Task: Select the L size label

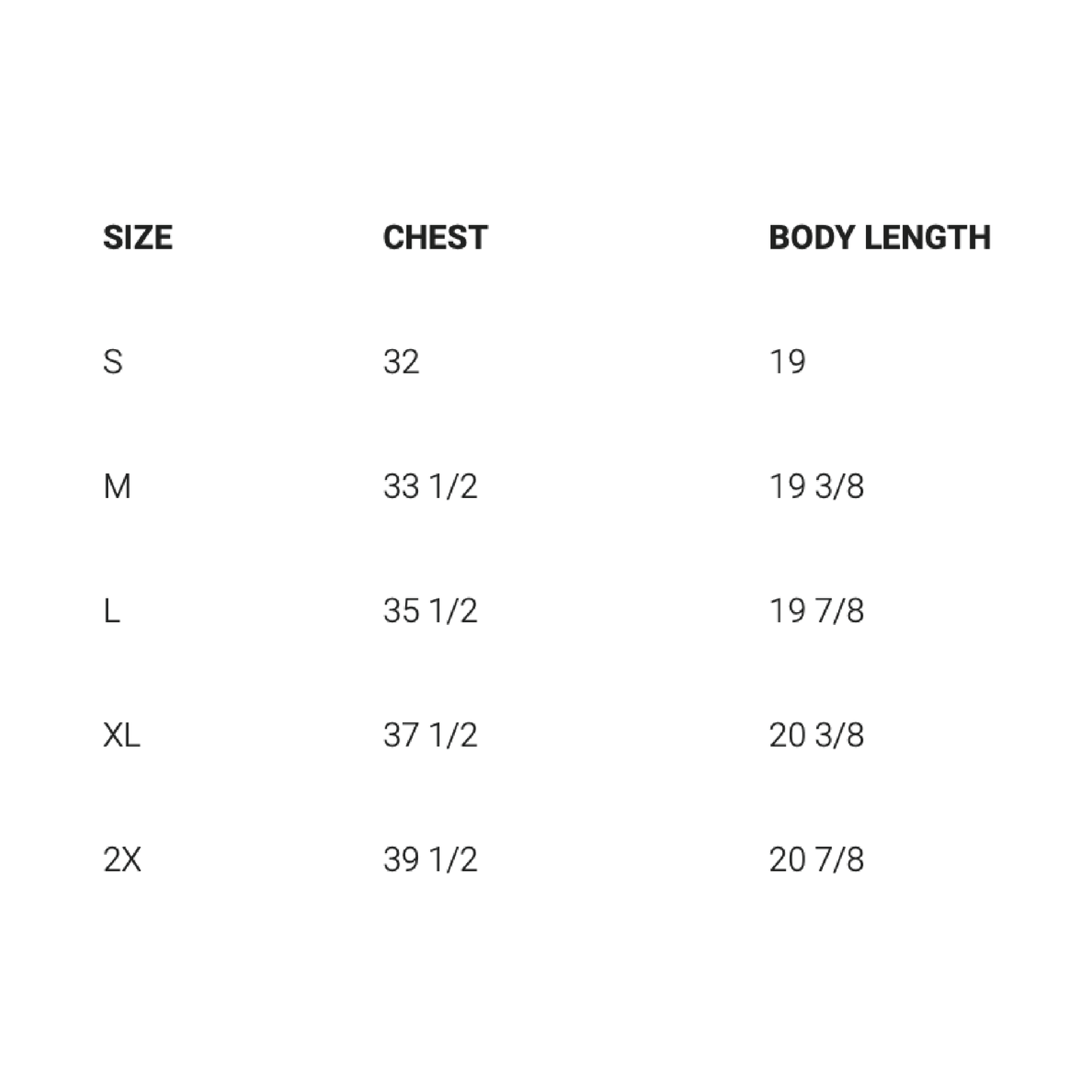Action: (112, 611)
